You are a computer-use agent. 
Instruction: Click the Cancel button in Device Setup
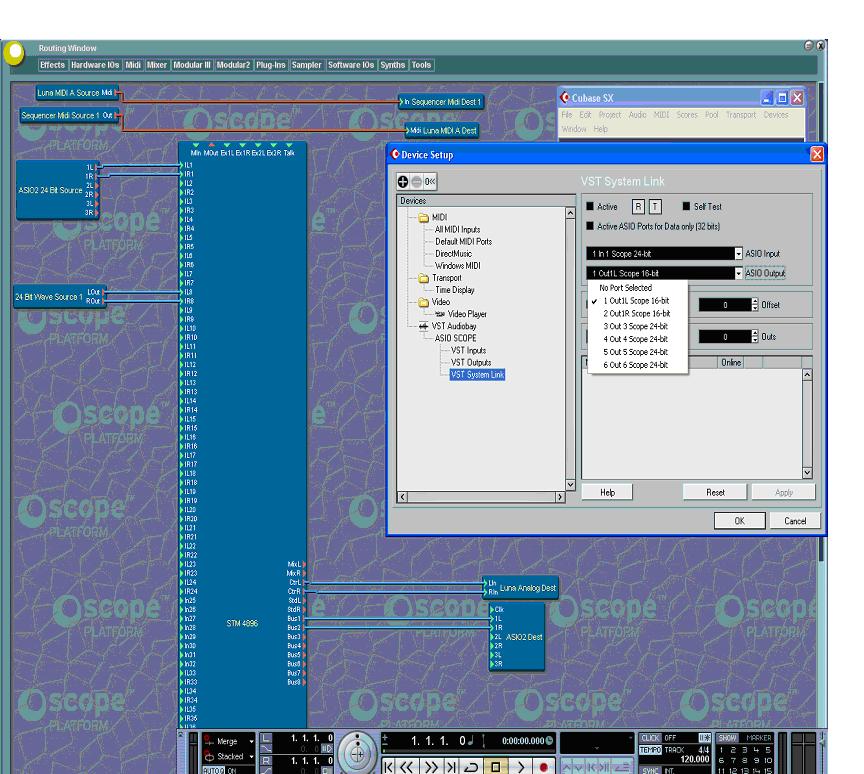(795, 521)
